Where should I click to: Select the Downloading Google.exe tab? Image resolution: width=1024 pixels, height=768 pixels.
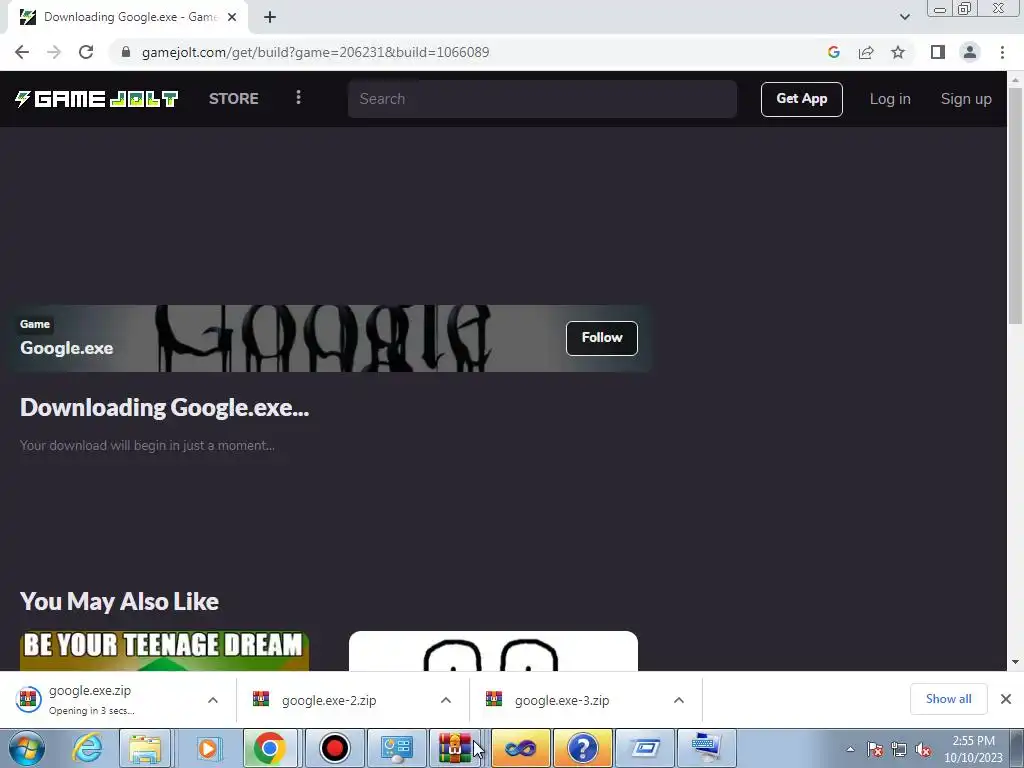click(129, 17)
